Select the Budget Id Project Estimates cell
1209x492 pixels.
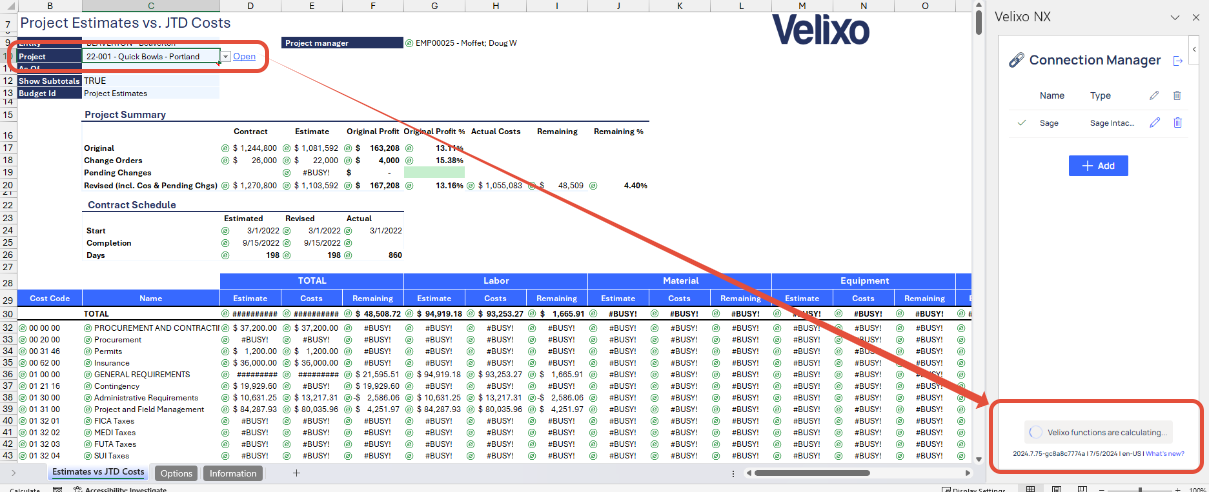click(150, 93)
